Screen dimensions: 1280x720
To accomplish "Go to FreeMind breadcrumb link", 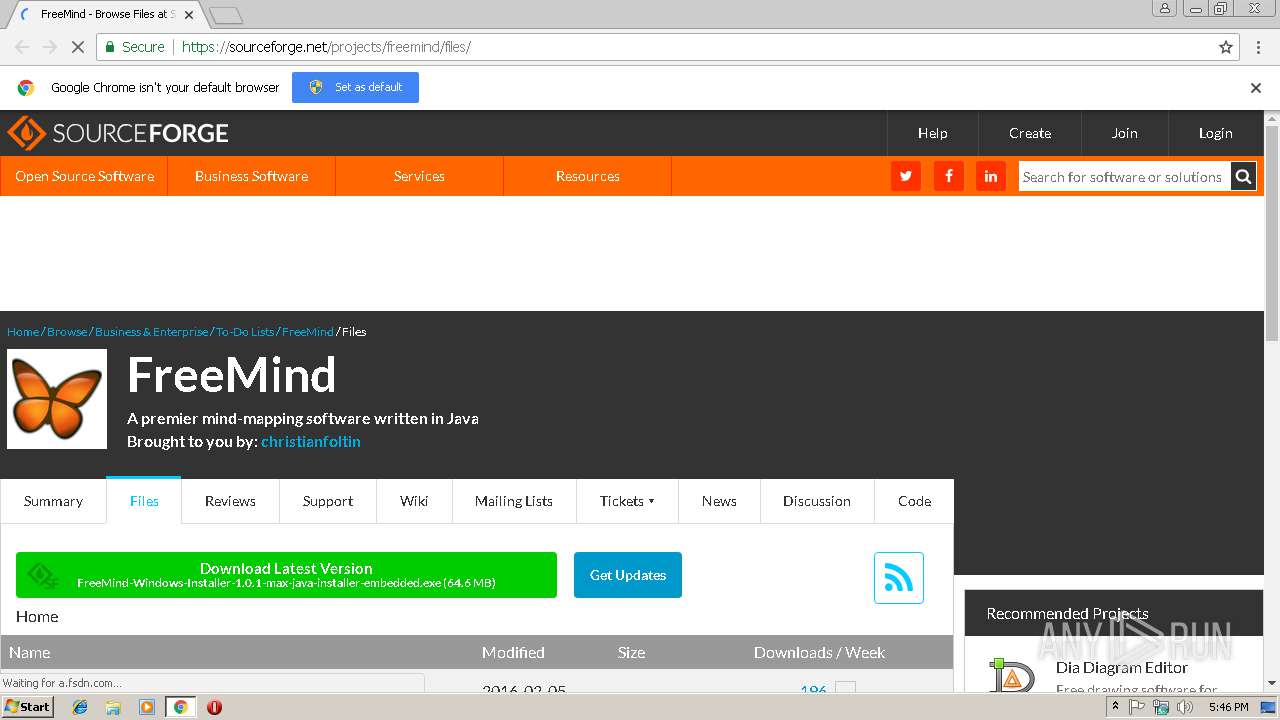I will [308, 331].
